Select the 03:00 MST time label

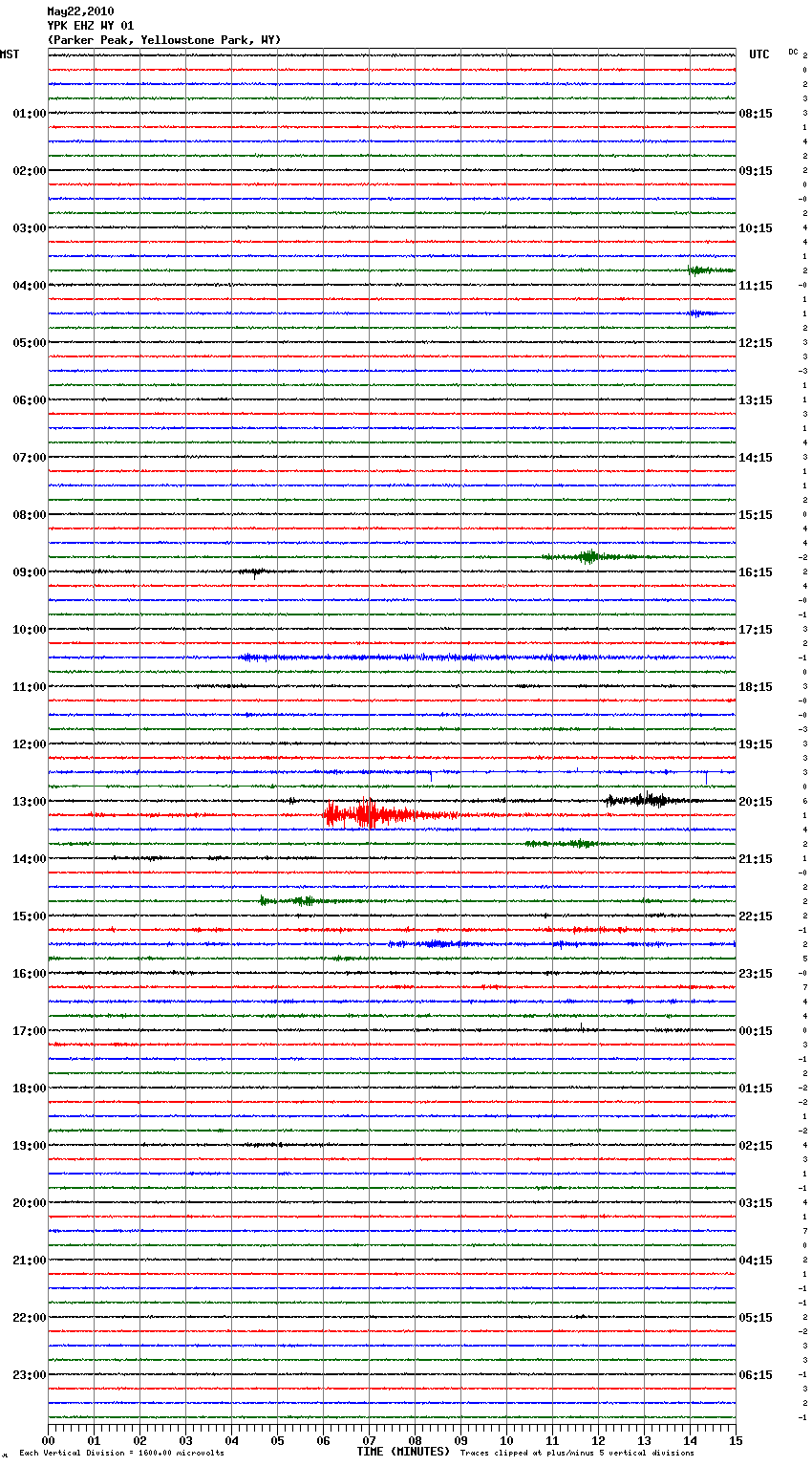point(30,228)
